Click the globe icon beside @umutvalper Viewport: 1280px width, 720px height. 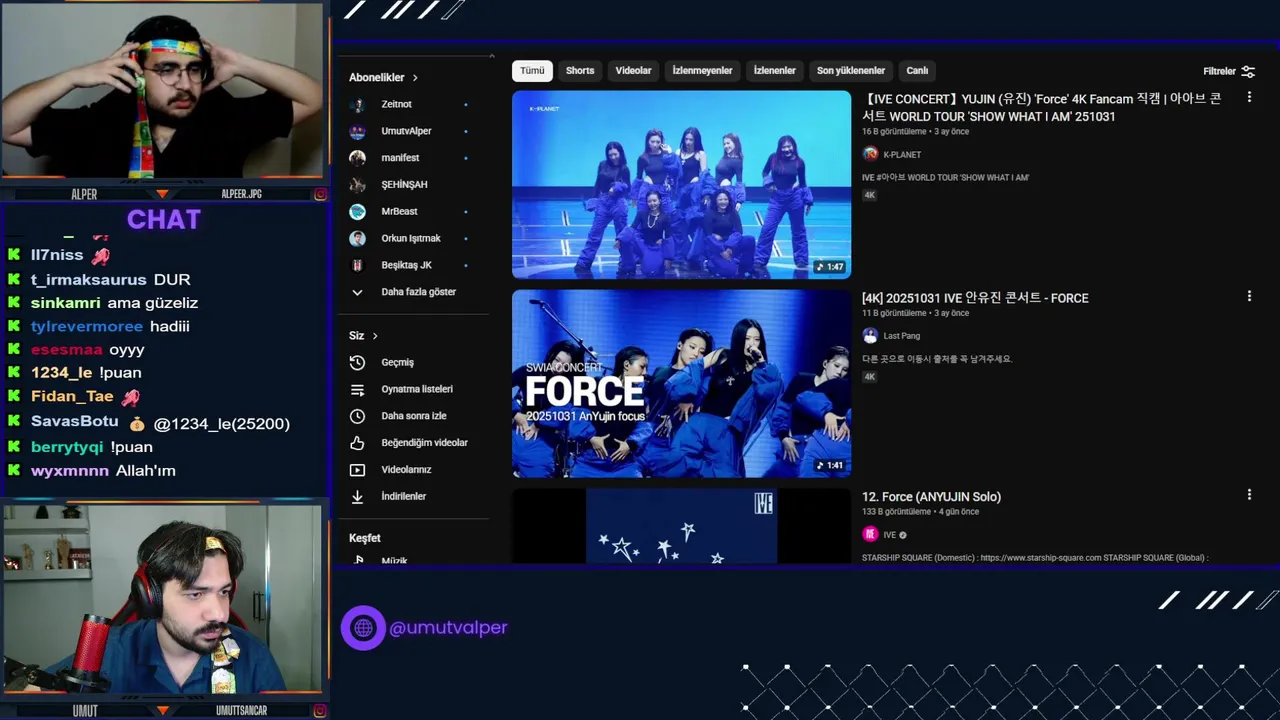click(363, 628)
